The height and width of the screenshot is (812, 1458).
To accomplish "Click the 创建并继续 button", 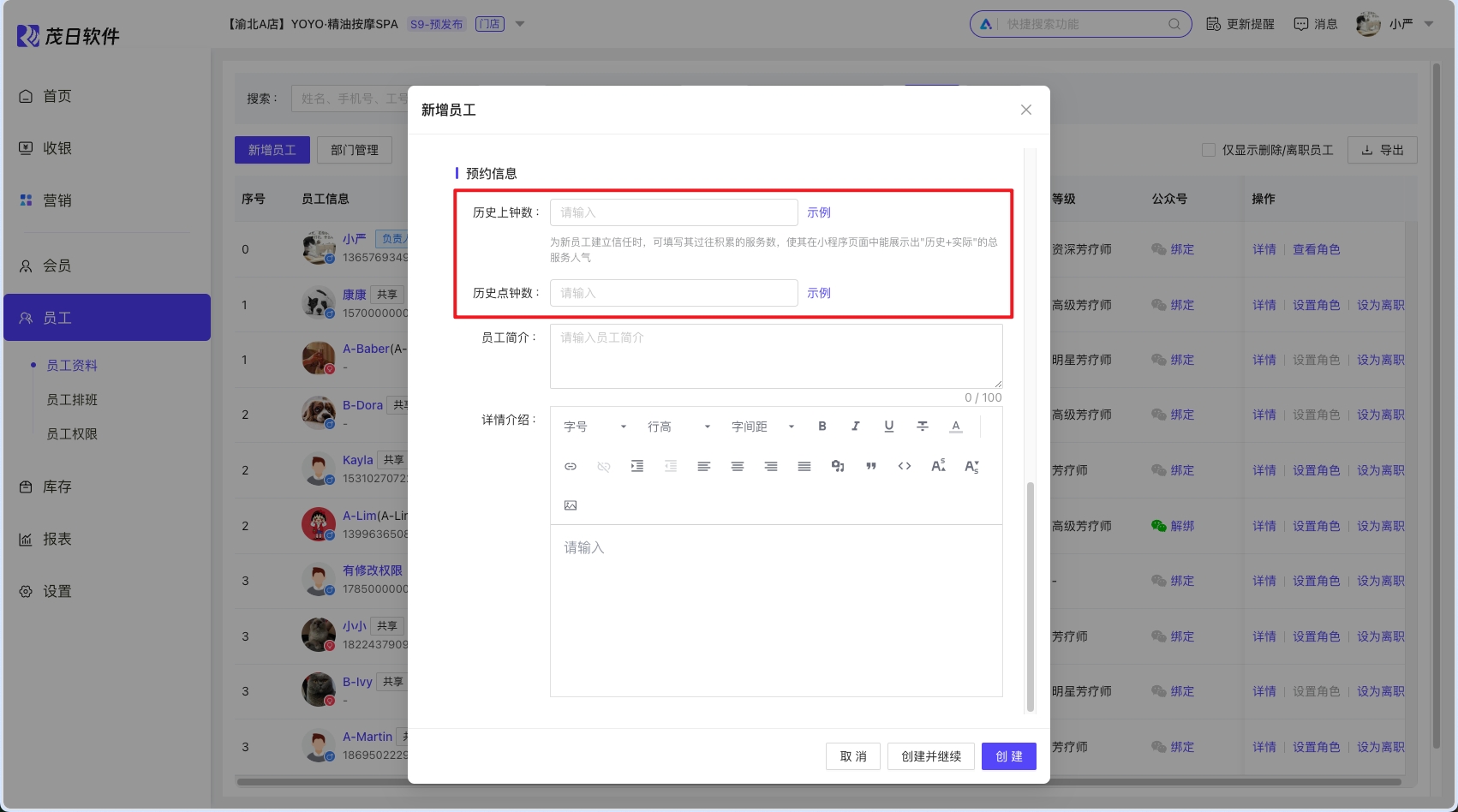I will 931,756.
